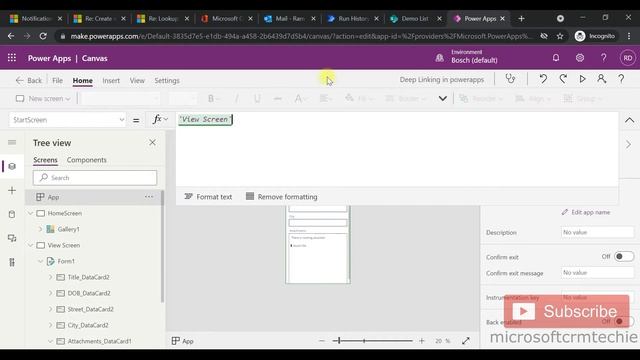This screenshot has width=640, height=360.
Task: Click Edit app name link
Action: pos(586,212)
